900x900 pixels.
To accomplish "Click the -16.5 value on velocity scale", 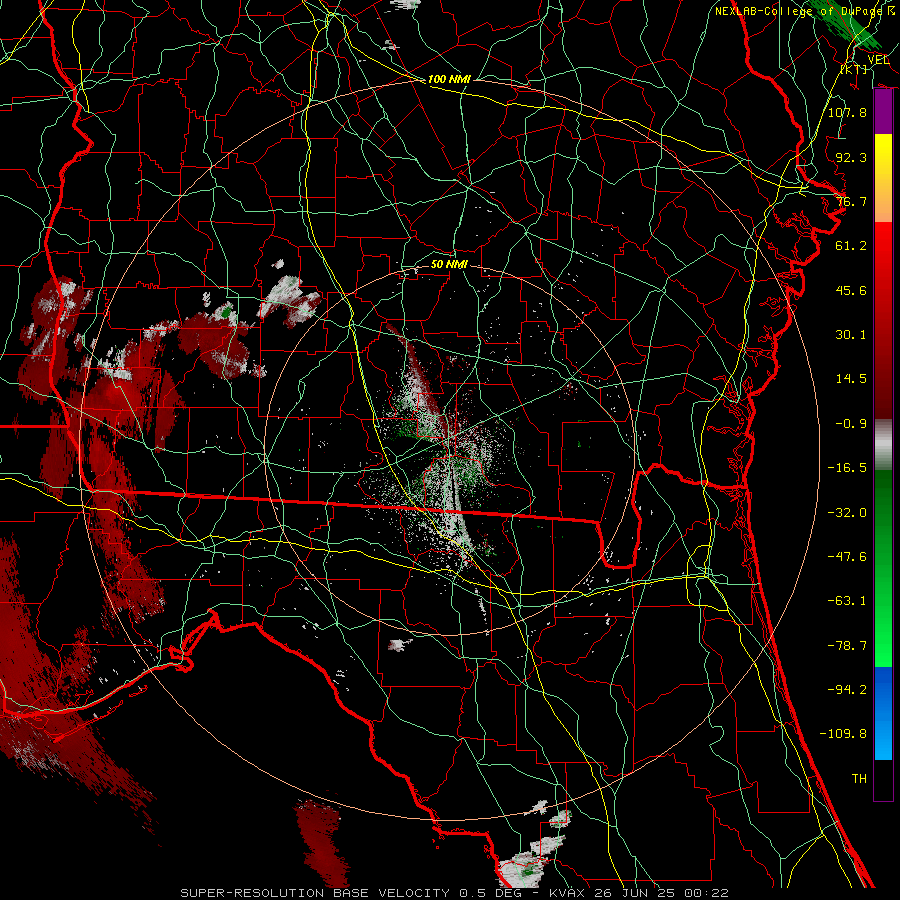I will (847, 468).
